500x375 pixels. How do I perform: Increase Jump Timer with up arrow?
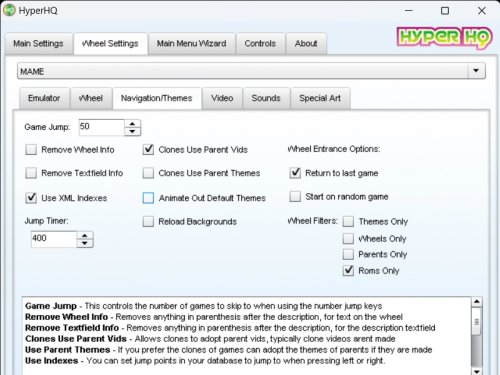coord(85,235)
